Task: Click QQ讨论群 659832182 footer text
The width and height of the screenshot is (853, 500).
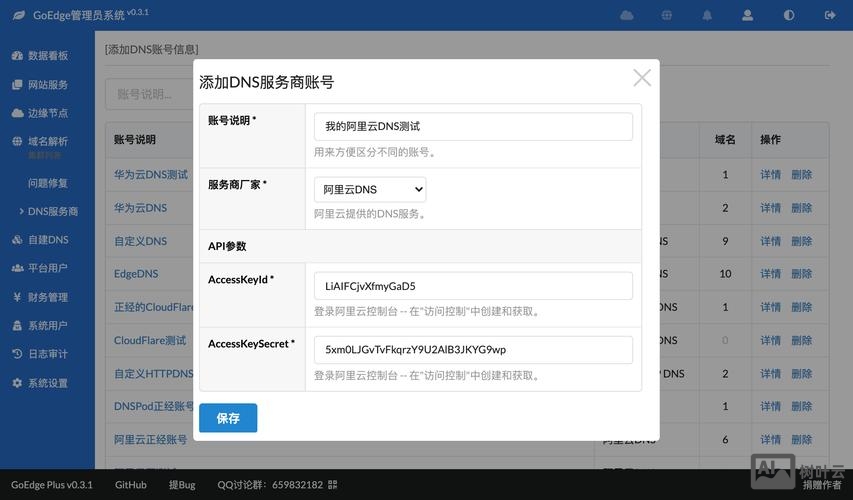Action: [x=270, y=484]
